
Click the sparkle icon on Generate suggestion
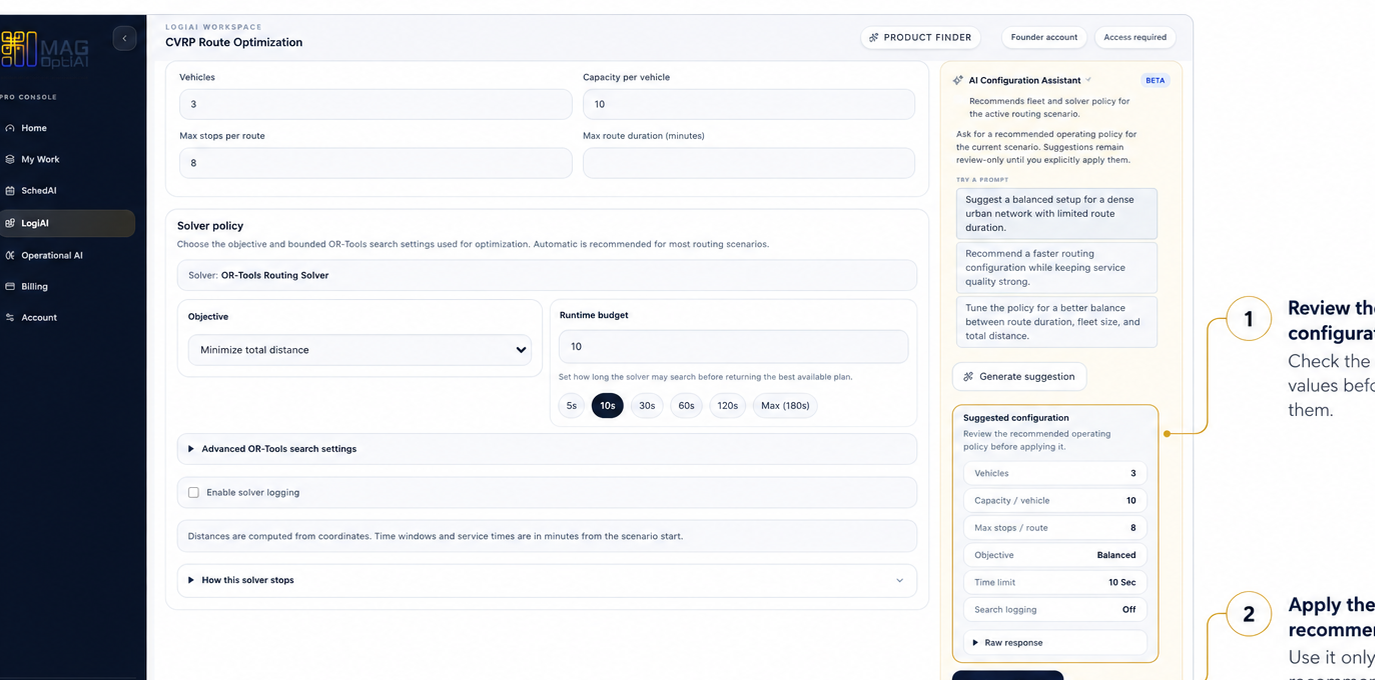point(968,377)
